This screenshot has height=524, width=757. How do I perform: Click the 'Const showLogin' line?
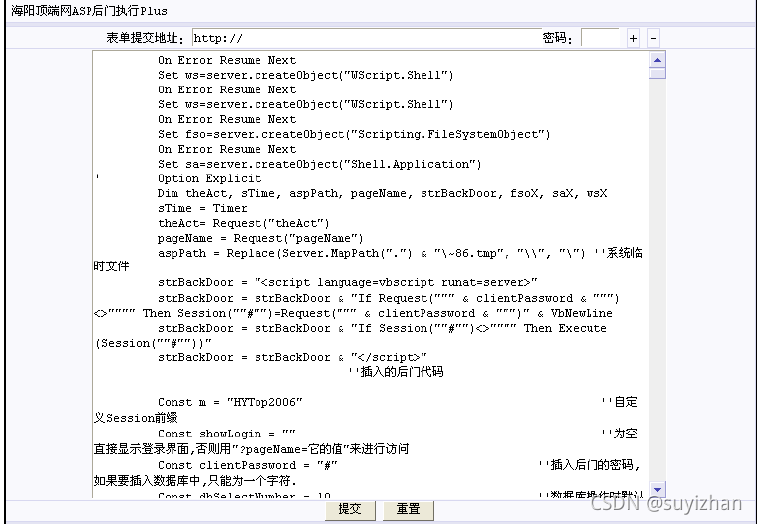[x=227, y=434]
